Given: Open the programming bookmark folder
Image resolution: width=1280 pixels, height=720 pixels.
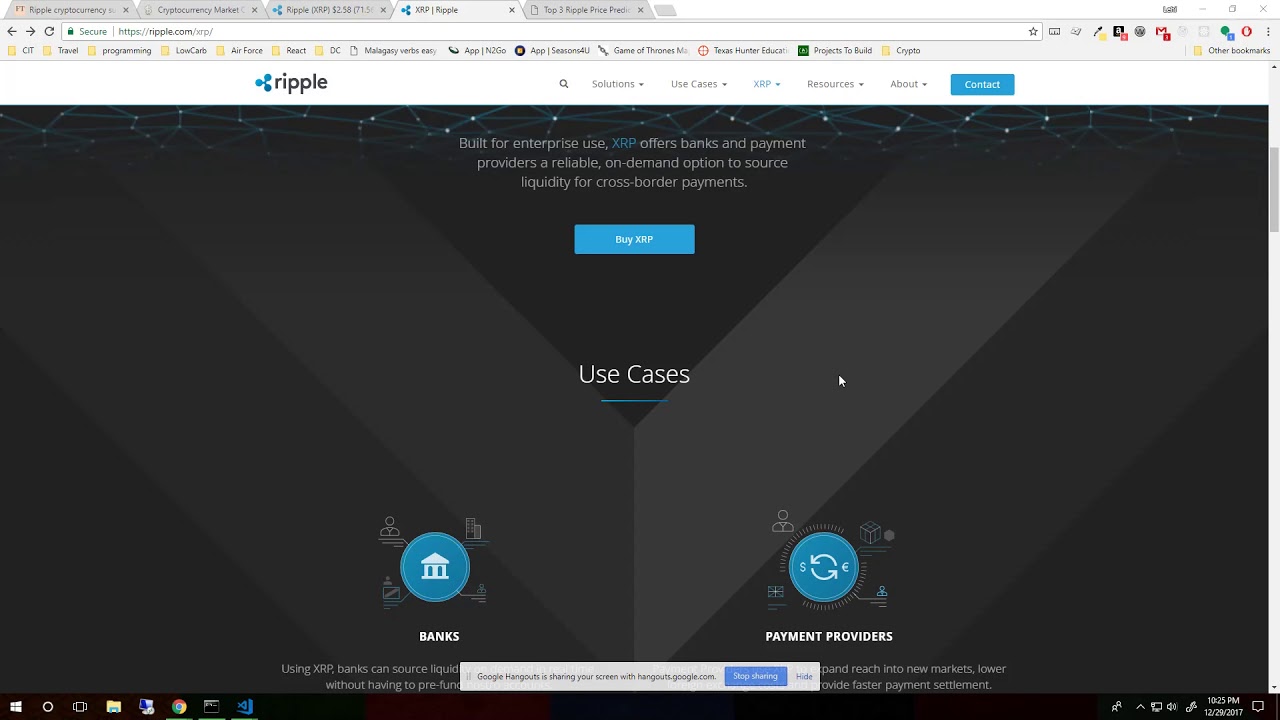Looking at the screenshot, I should pos(119,50).
